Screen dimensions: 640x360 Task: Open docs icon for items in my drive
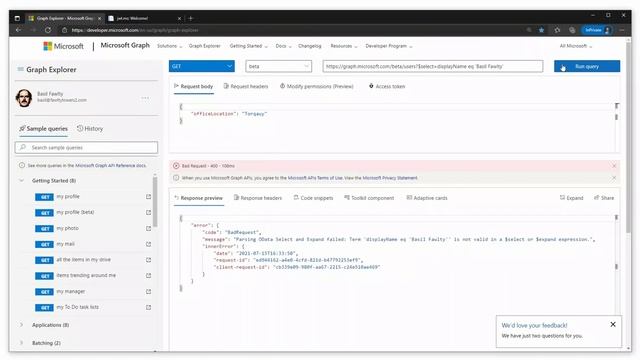point(149,260)
